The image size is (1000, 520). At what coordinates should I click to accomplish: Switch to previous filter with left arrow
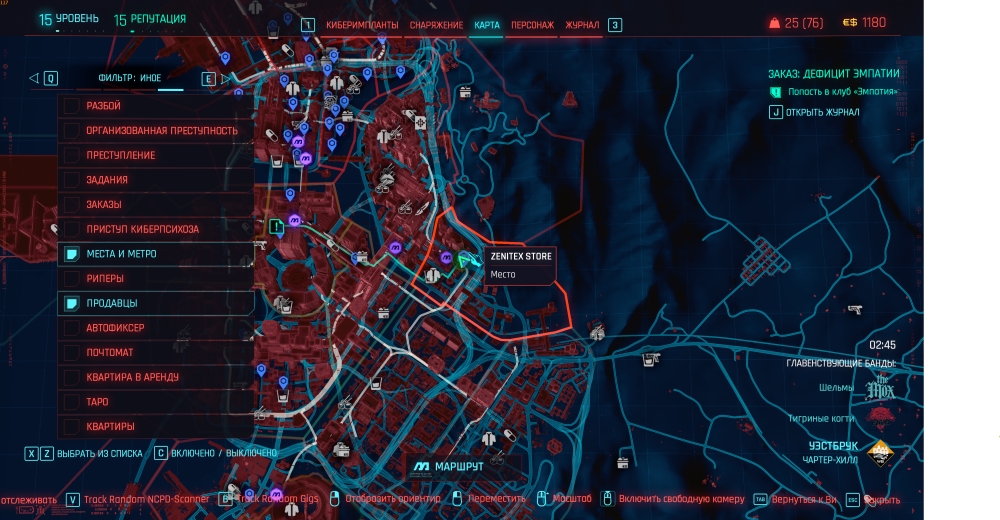point(34,78)
